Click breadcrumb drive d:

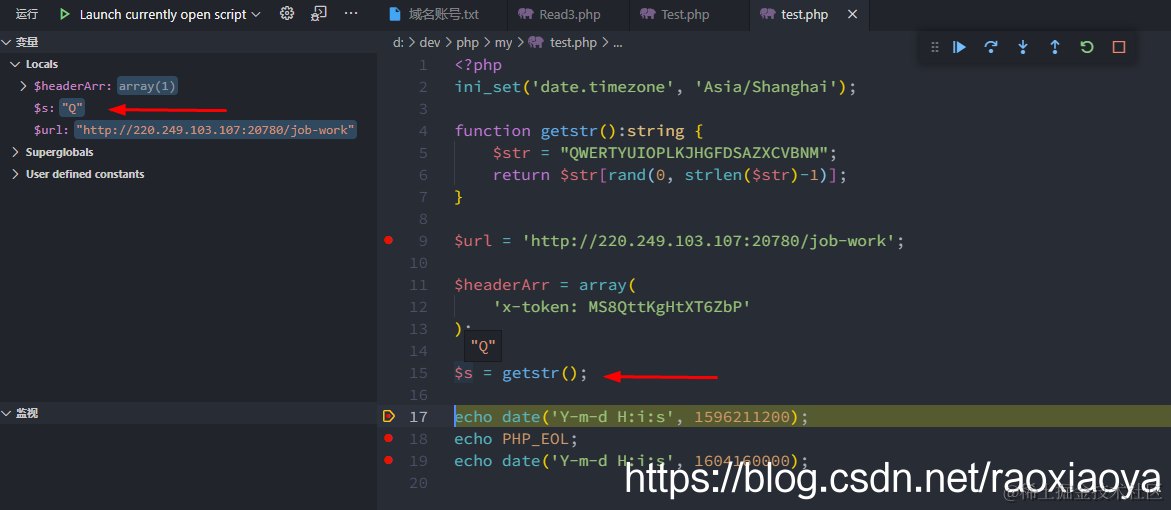398,43
